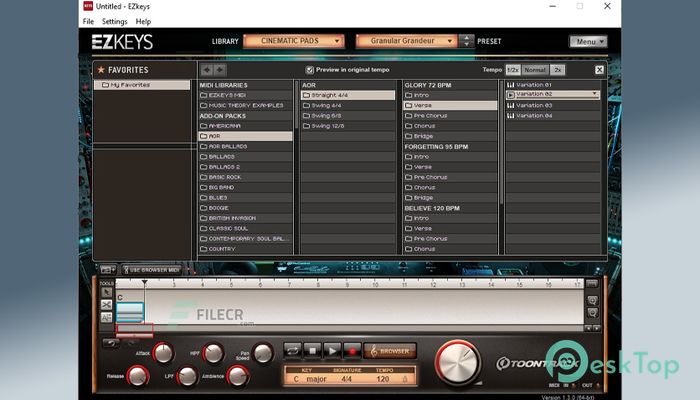Select My Favorites folder
The image size is (700, 400).
click(x=142, y=85)
